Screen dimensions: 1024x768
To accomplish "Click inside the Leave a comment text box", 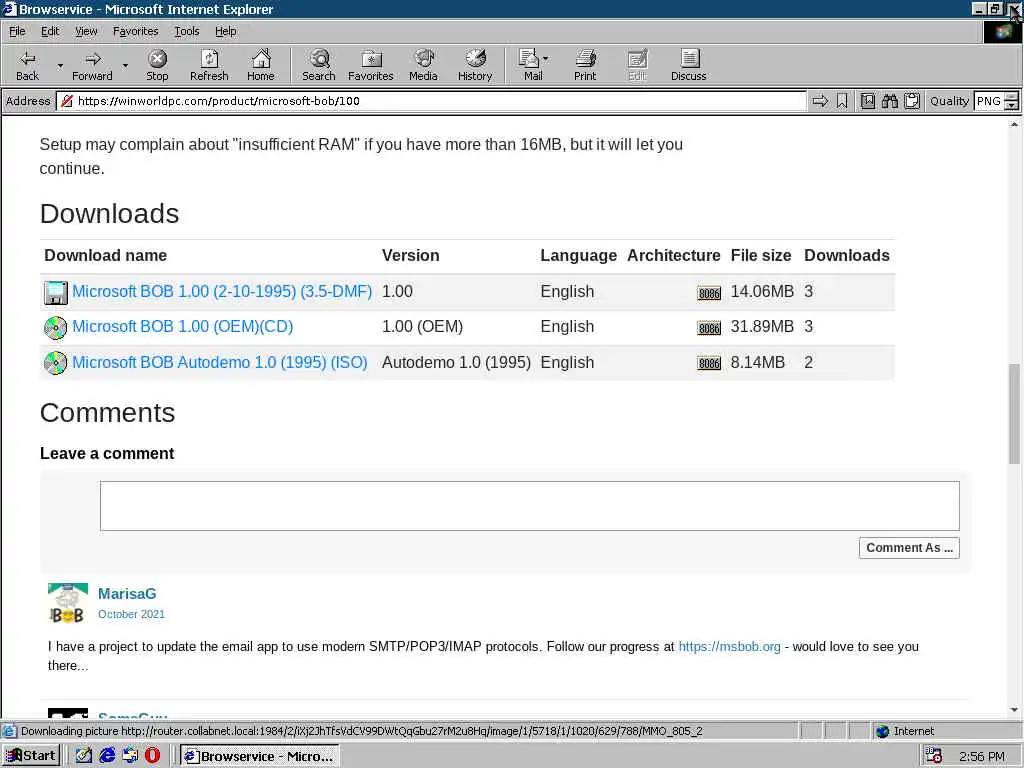I will [x=530, y=506].
